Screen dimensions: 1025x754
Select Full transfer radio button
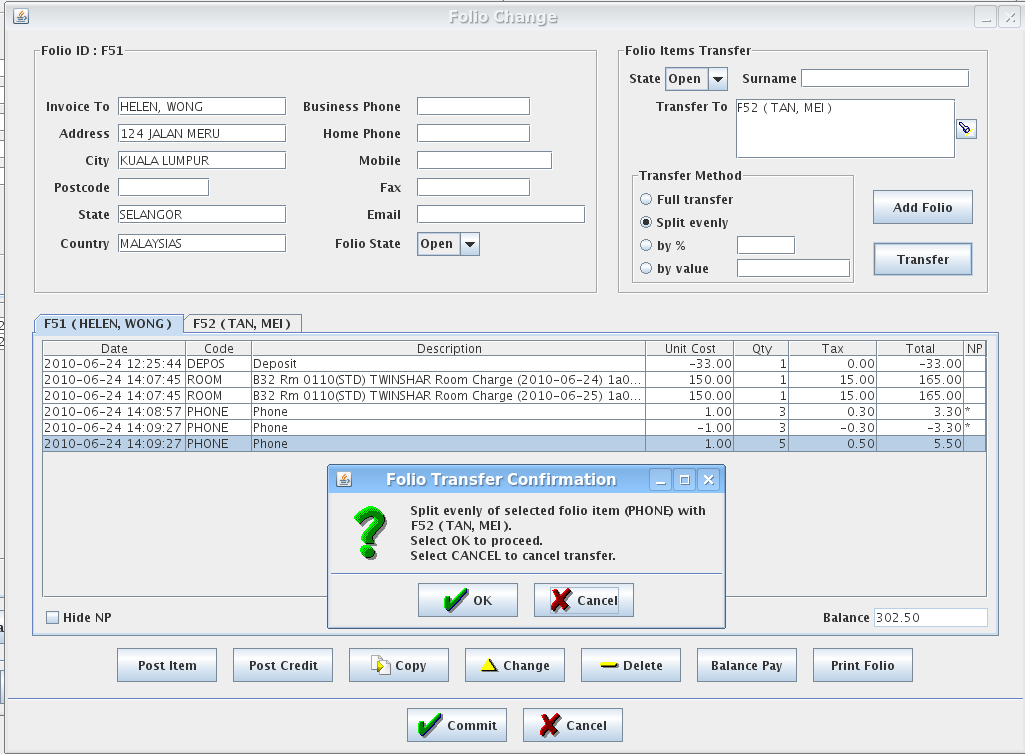[646, 199]
